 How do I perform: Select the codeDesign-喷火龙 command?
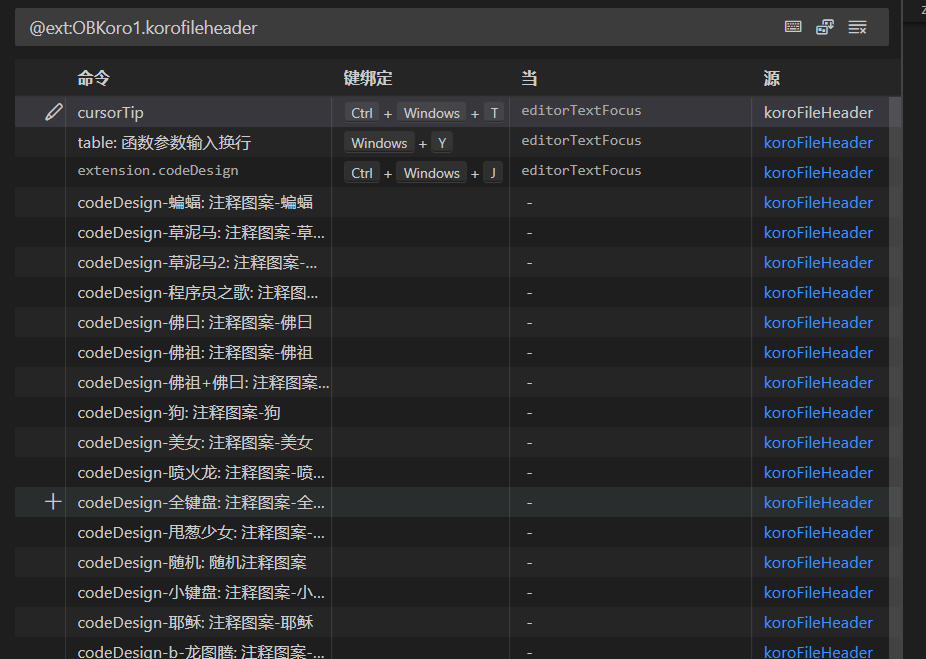tap(201, 472)
